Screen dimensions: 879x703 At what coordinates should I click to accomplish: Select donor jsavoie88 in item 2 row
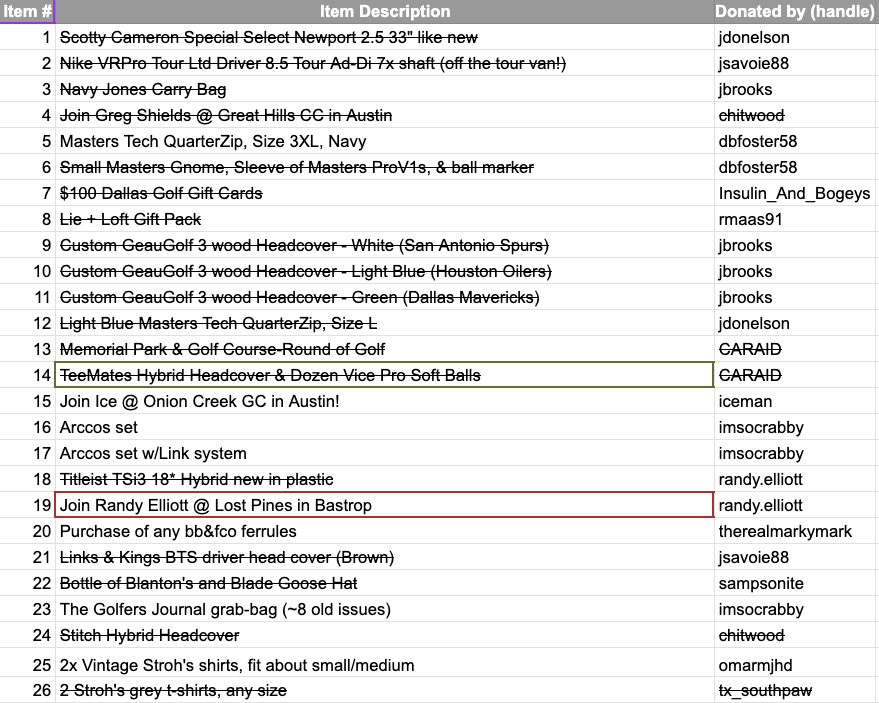pos(797,63)
